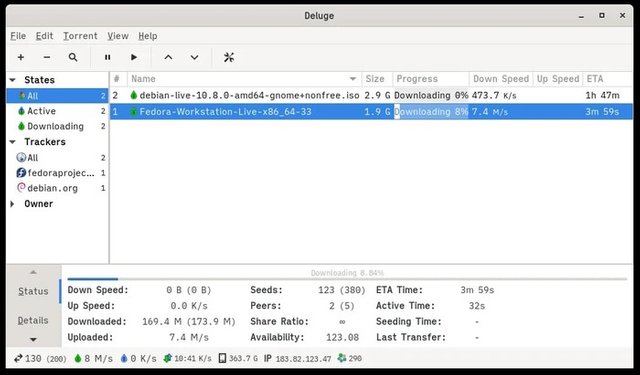Click free disk space 363.7 G item
This screenshot has width=640, height=375.
(x=238, y=358)
